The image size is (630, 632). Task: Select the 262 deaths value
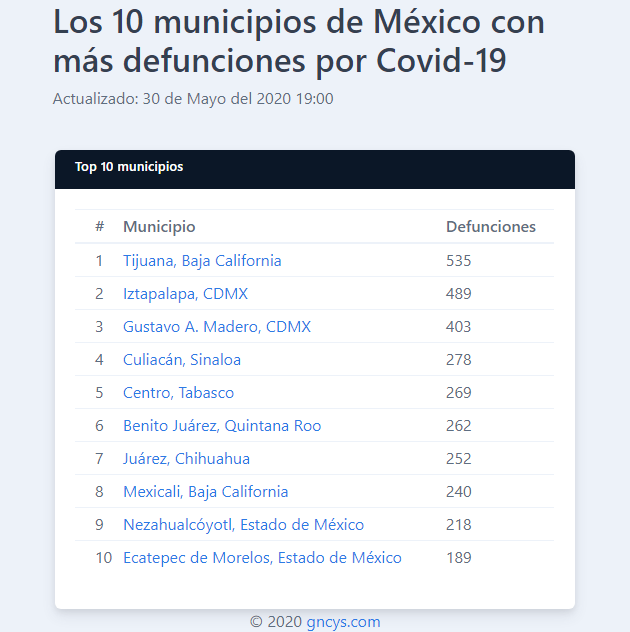click(458, 426)
